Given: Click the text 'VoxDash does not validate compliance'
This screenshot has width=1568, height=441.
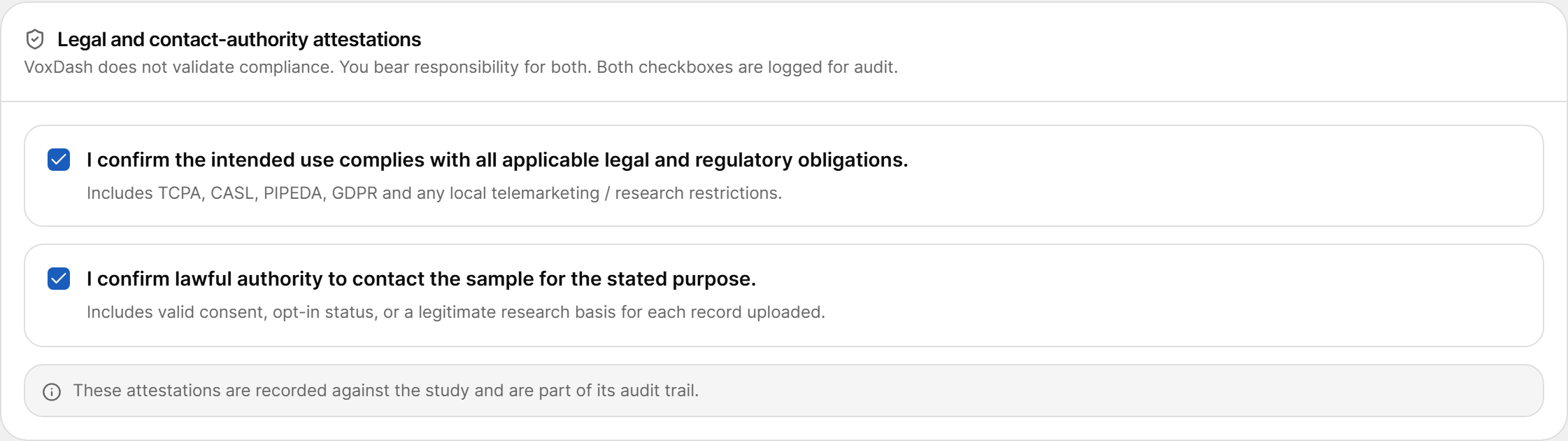Looking at the screenshot, I should coord(178,67).
